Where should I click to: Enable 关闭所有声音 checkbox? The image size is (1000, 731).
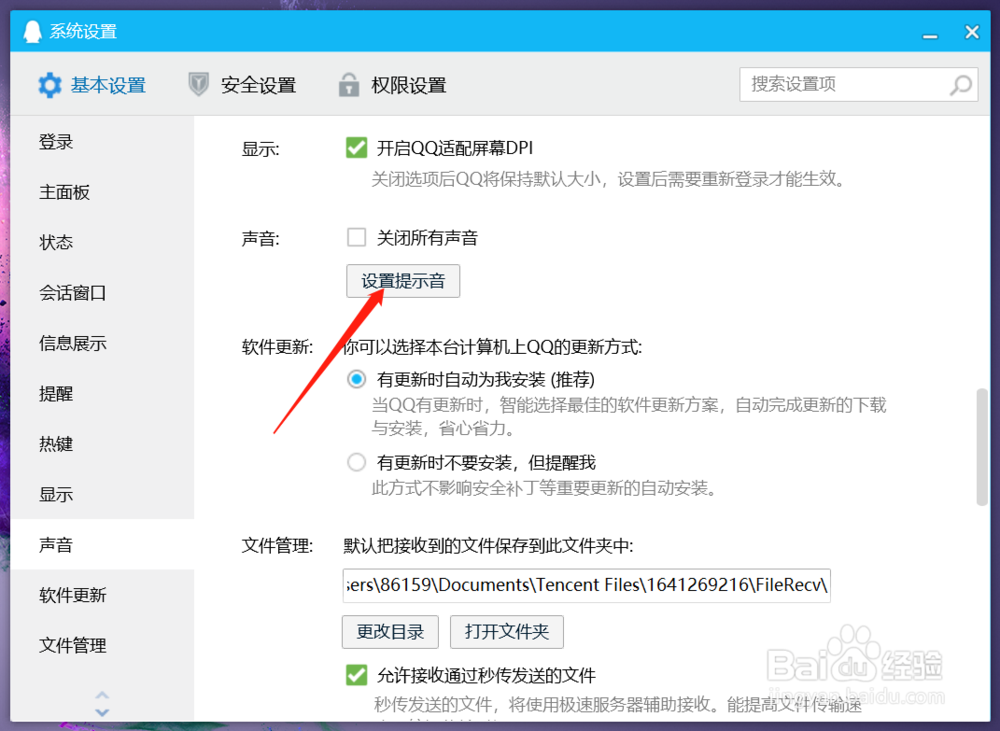(x=357, y=237)
